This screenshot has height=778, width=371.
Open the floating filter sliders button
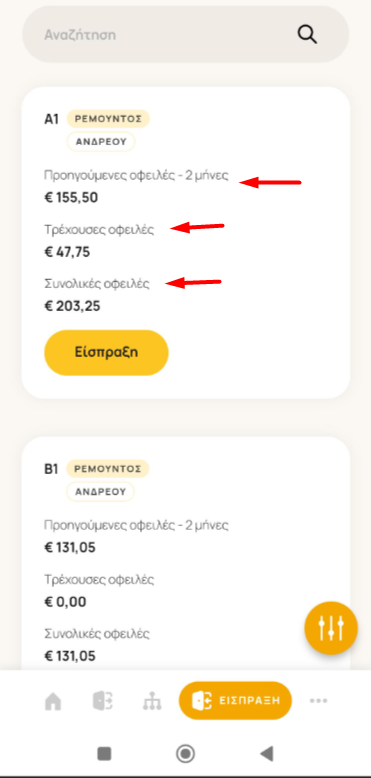pos(331,628)
